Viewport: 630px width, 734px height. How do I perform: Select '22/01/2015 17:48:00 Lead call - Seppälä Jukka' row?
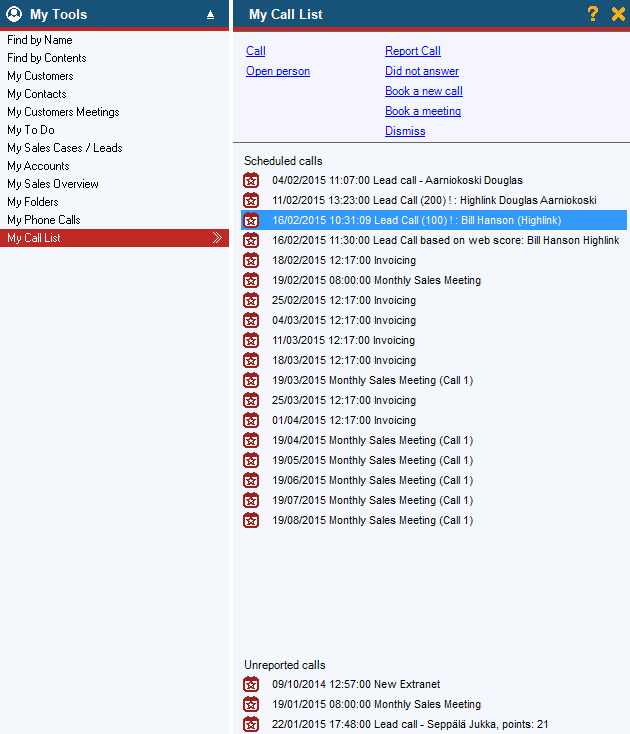[x=410, y=725]
